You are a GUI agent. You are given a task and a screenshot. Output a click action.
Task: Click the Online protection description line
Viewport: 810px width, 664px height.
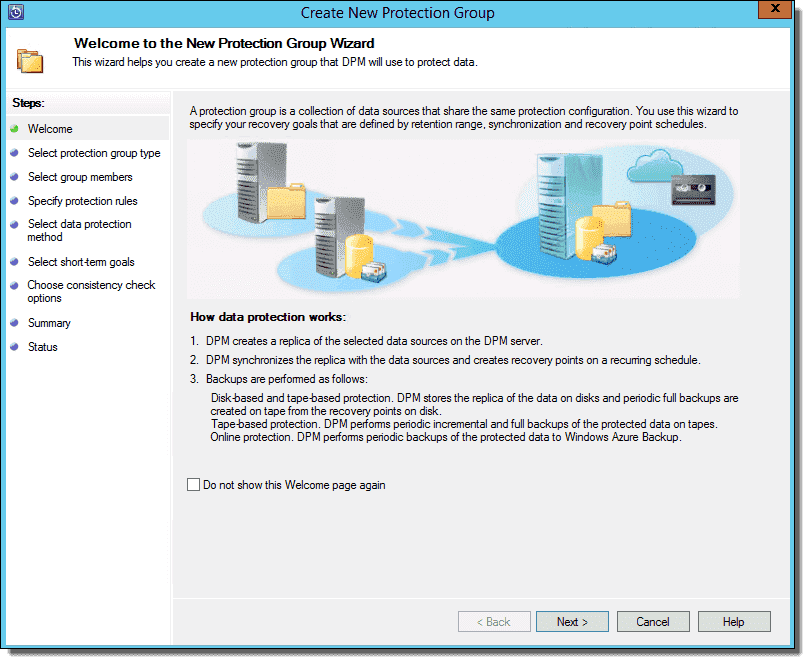tap(446, 437)
